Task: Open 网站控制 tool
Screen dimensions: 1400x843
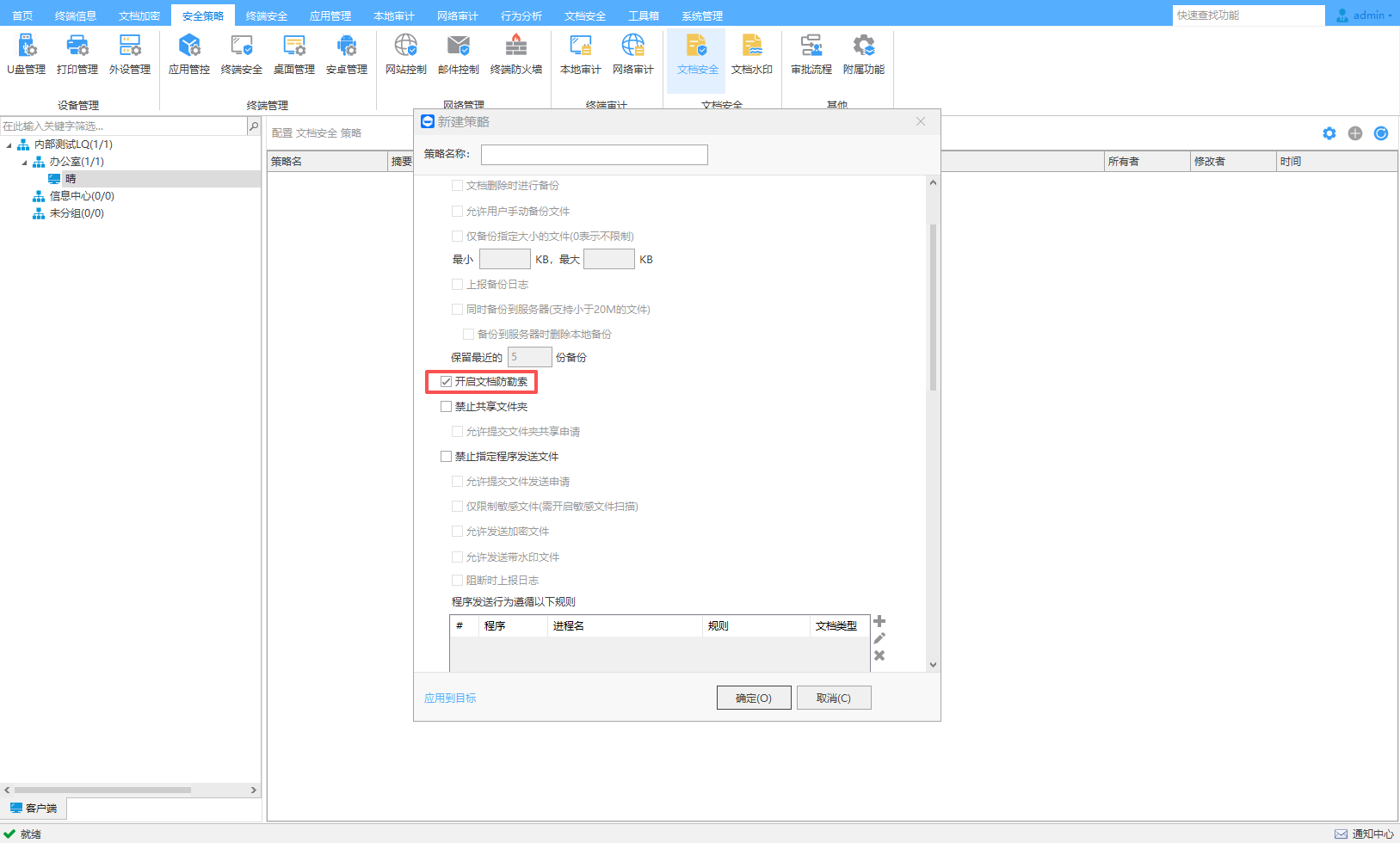Action: pyautogui.click(x=405, y=54)
